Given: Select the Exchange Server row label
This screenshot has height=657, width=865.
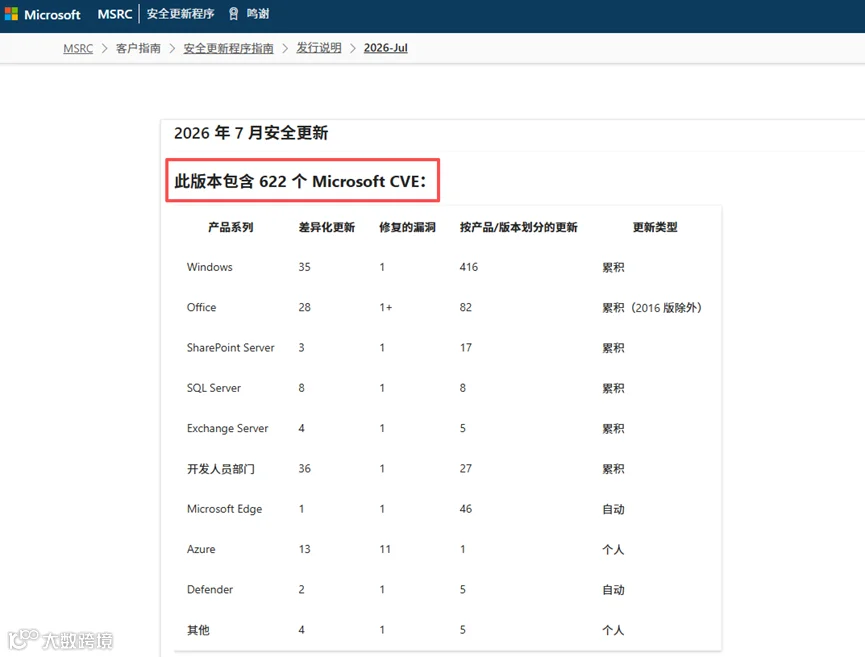Looking at the screenshot, I should (227, 428).
